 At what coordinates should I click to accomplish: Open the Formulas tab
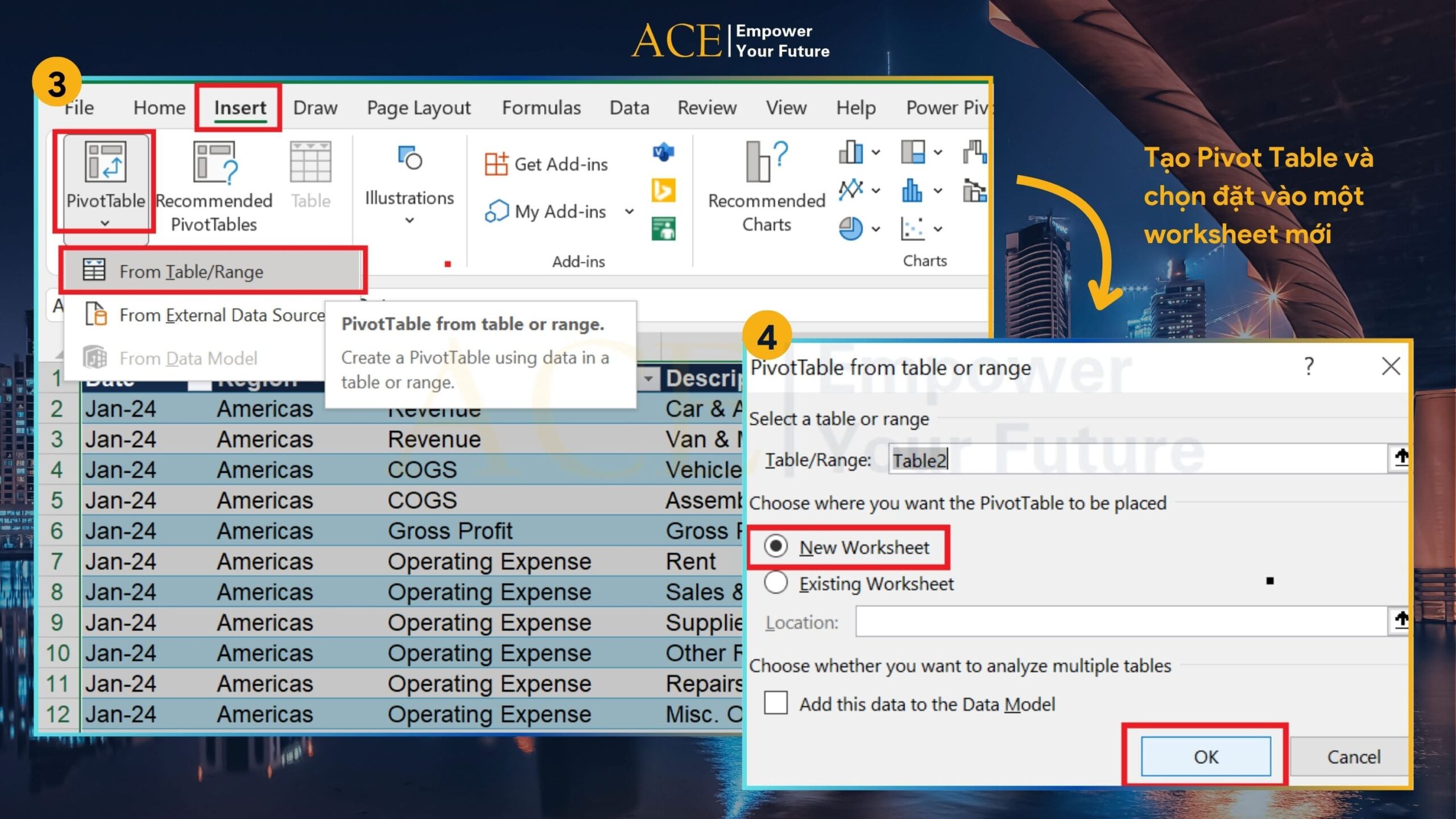click(541, 107)
